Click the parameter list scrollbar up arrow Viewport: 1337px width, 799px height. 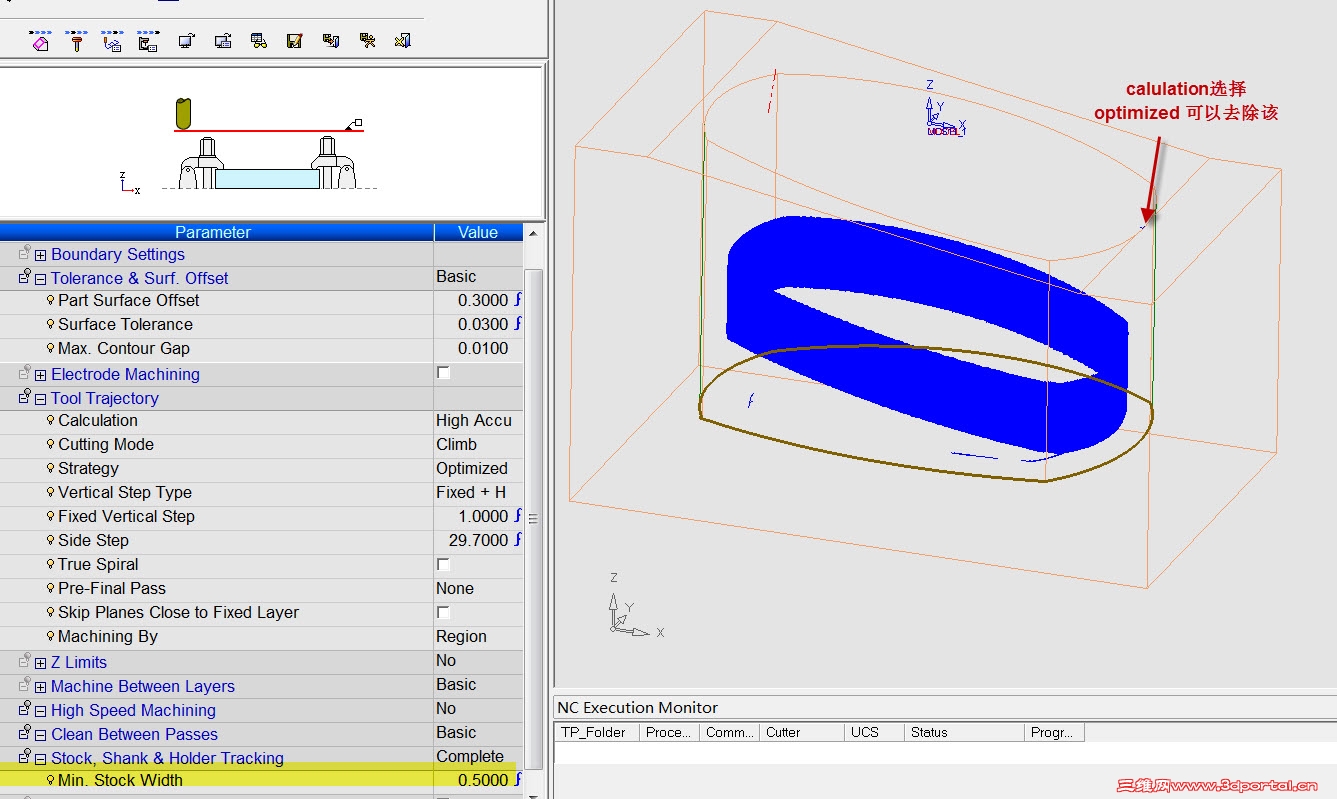pyautogui.click(x=534, y=233)
